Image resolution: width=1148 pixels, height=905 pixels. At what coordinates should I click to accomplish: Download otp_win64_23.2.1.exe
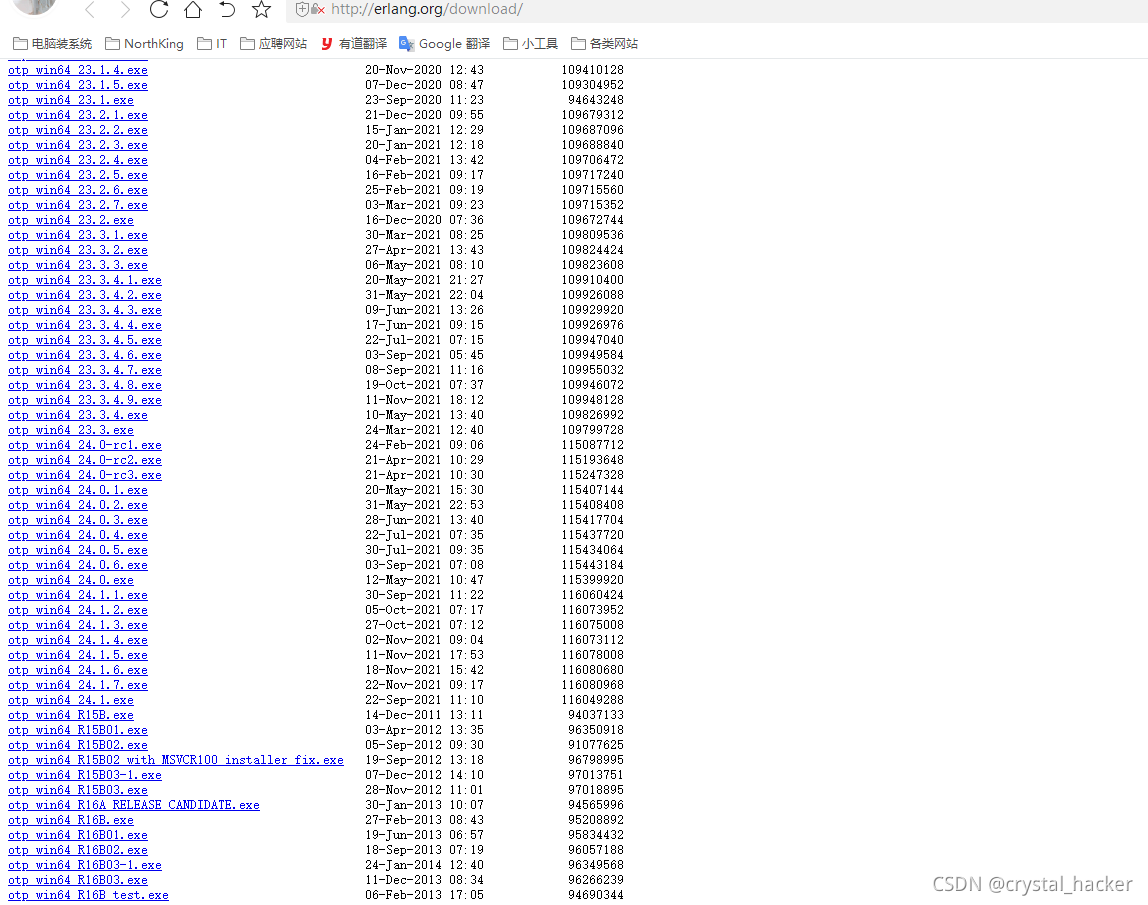click(x=78, y=115)
